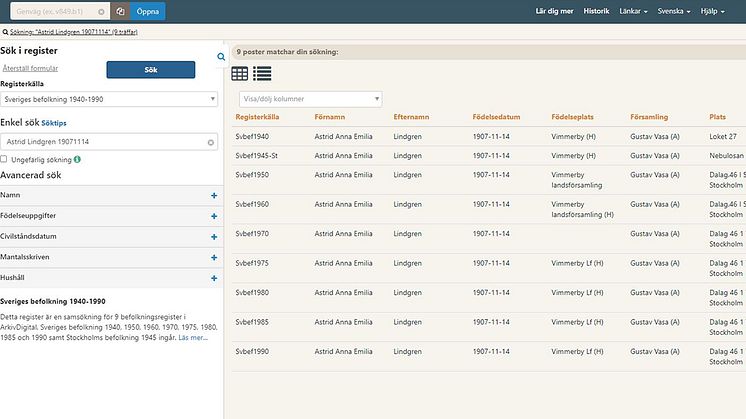Click the magnifier icon beside search panel
The width and height of the screenshot is (746, 419).
(x=221, y=57)
